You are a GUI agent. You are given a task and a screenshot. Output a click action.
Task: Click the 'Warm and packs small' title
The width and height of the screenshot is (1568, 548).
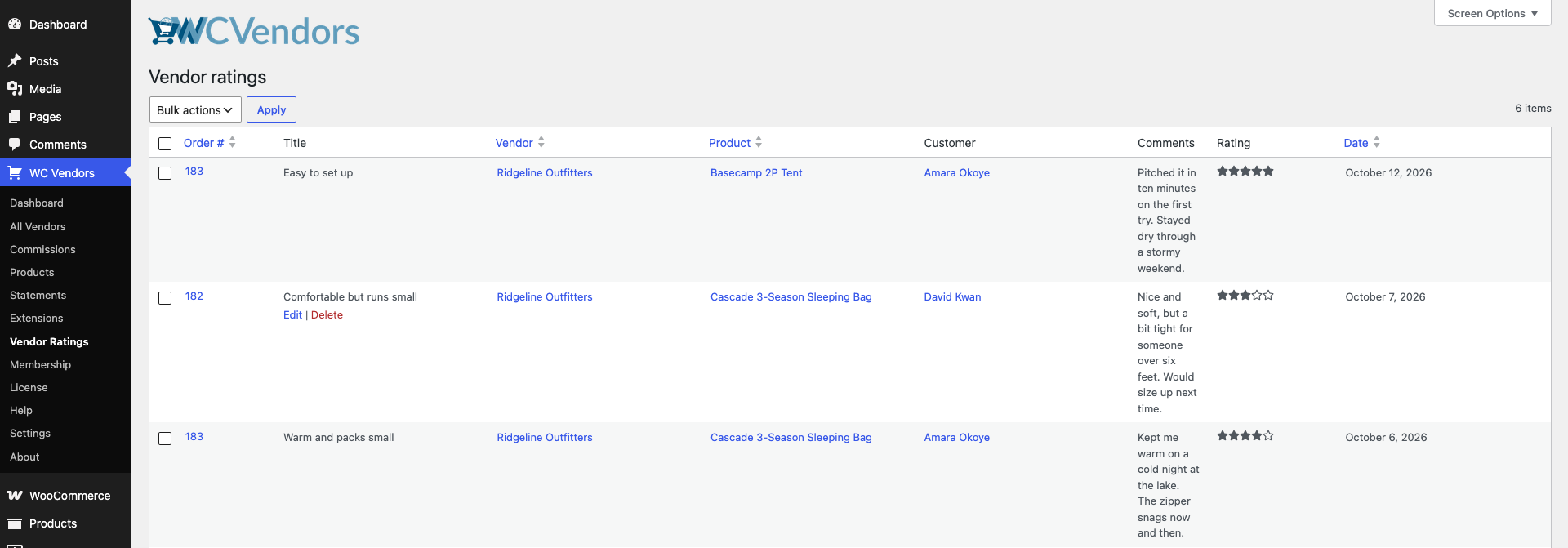(x=338, y=437)
